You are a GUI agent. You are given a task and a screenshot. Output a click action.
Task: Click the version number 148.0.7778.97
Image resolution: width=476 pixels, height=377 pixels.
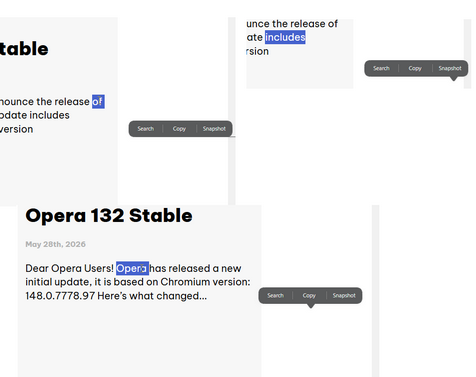click(60, 296)
